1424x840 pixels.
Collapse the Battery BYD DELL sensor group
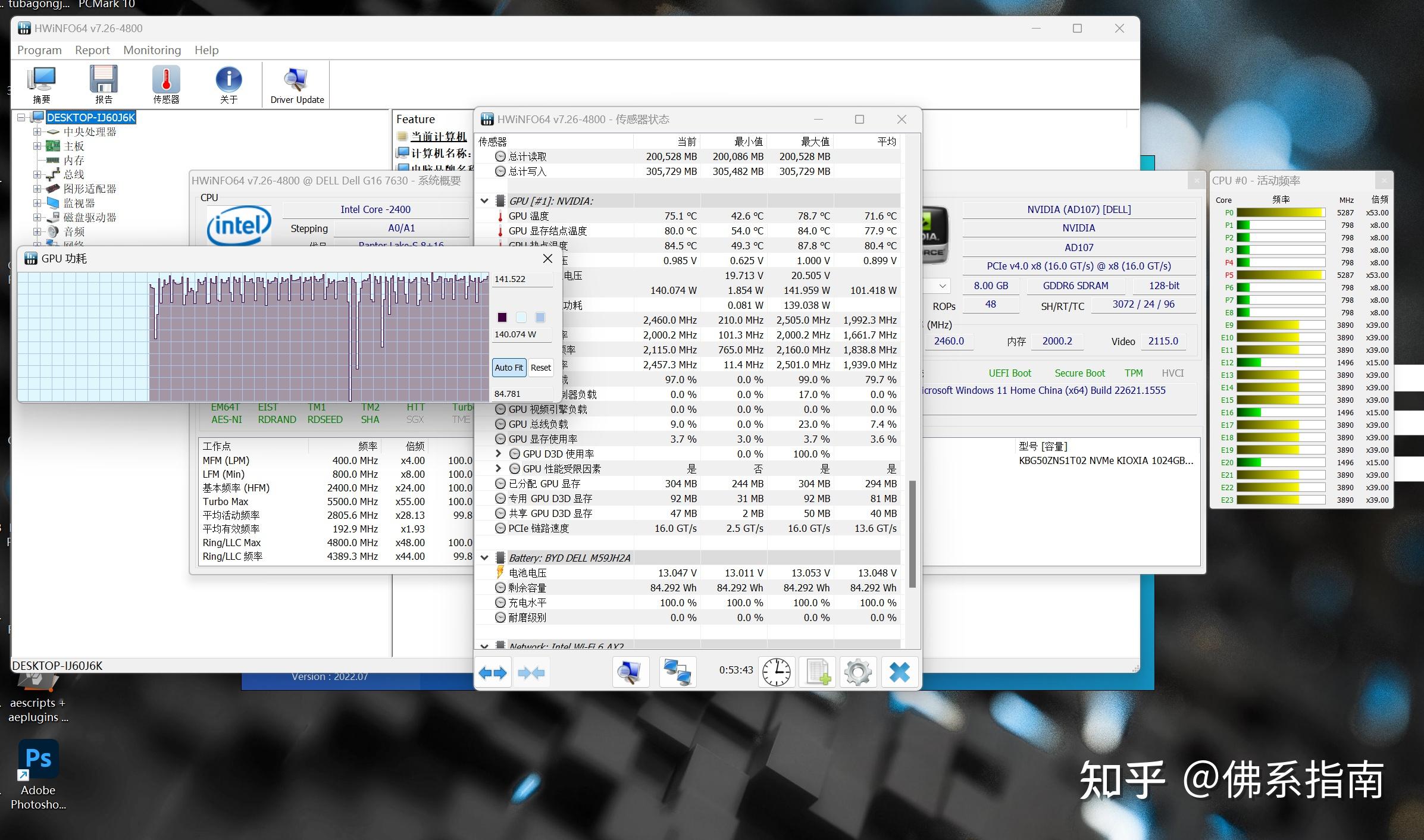pyautogui.click(x=484, y=558)
